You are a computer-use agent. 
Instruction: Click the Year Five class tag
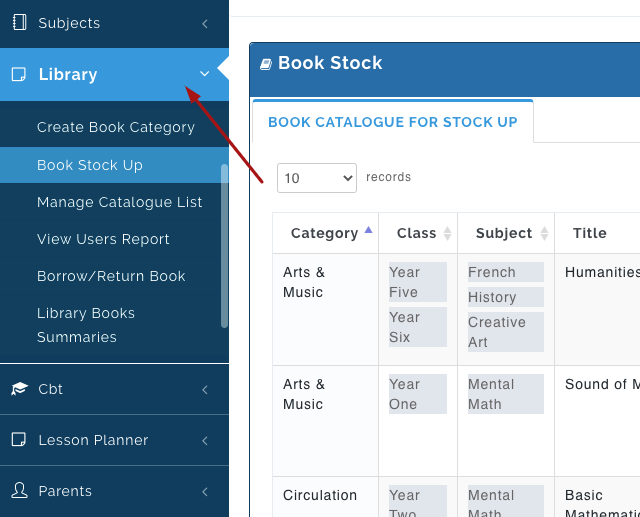418,282
